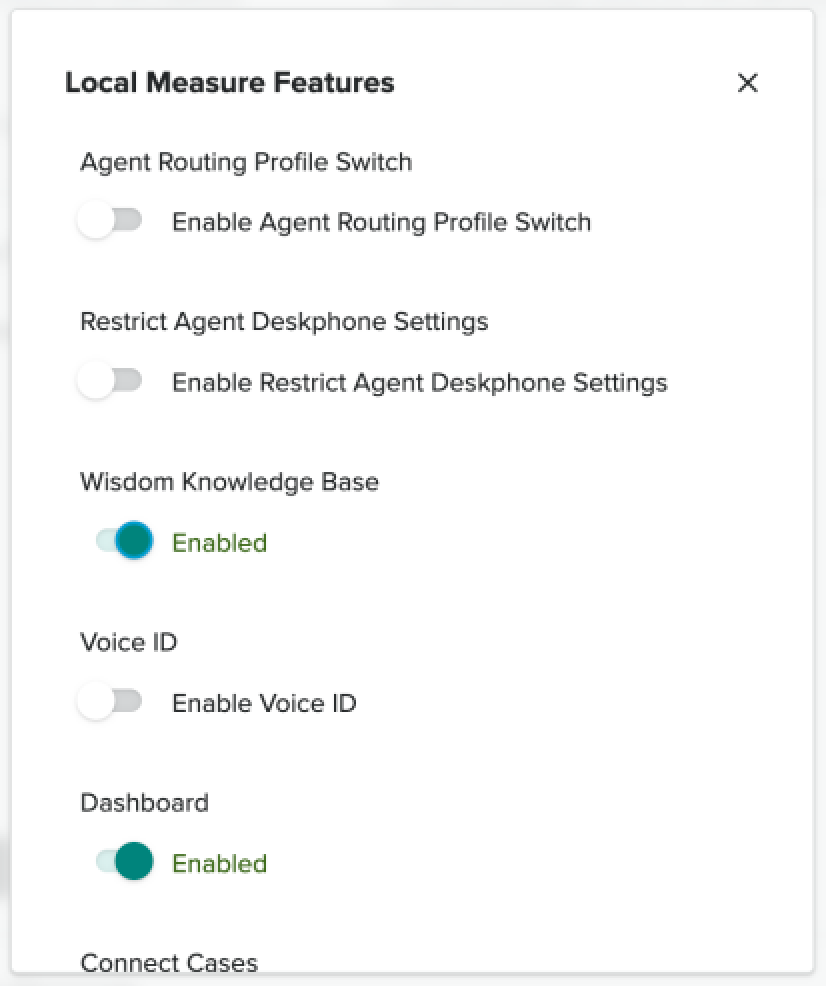Click 'Enable Restrict Agent Deskphone Settings' label text

click(419, 382)
